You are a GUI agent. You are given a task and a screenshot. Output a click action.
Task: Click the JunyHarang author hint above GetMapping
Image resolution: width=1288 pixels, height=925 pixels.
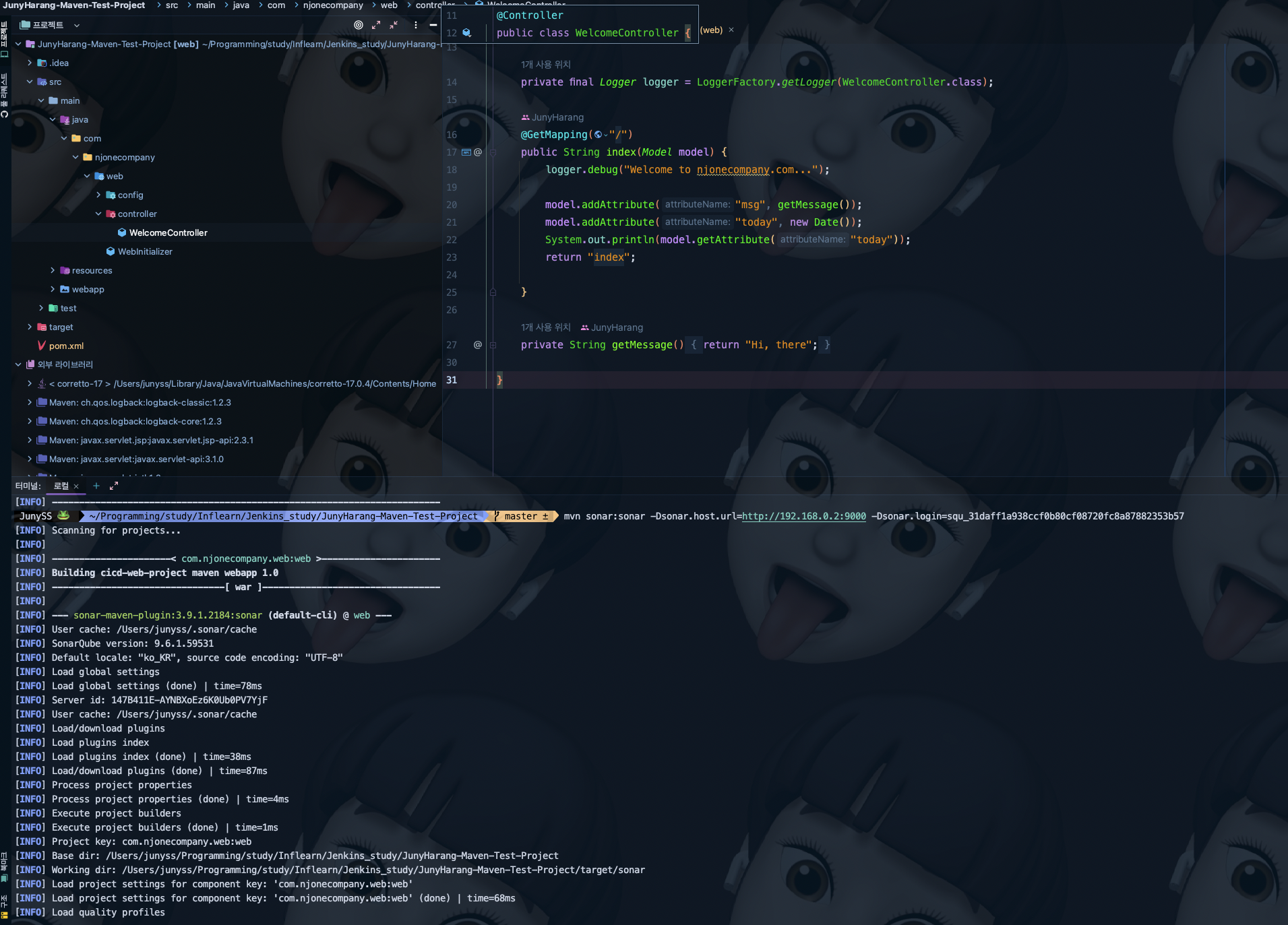553,117
